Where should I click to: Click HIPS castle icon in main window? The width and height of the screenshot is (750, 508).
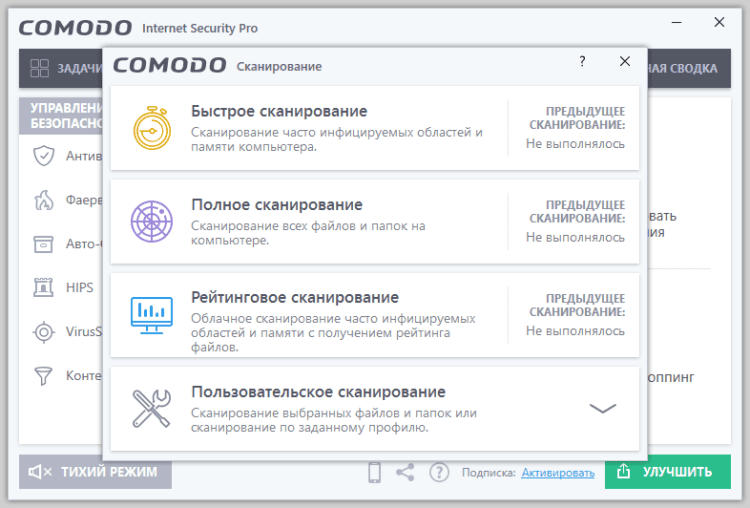click(x=44, y=287)
